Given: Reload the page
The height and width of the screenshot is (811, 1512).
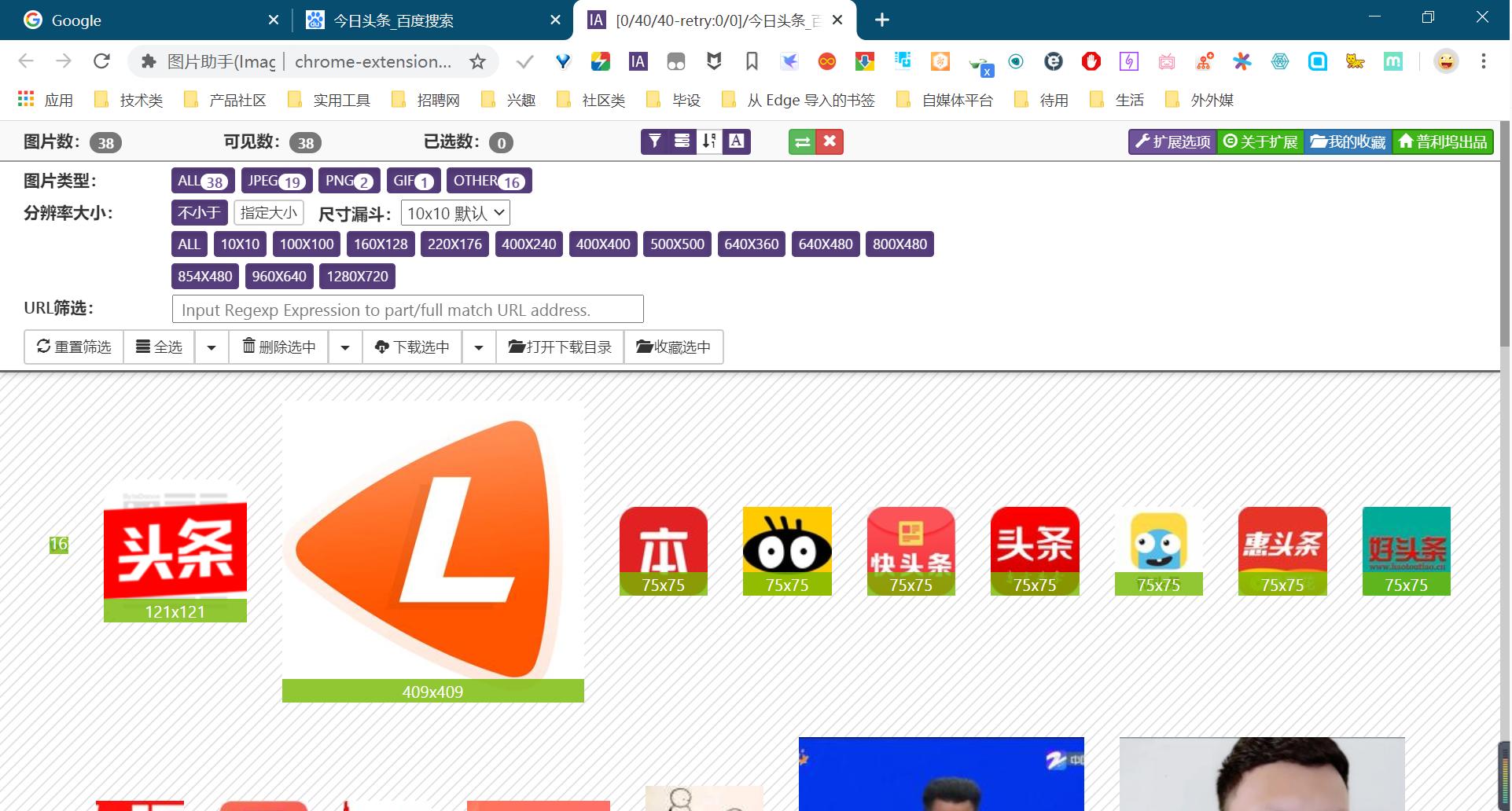Looking at the screenshot, I should coord(101,61).
